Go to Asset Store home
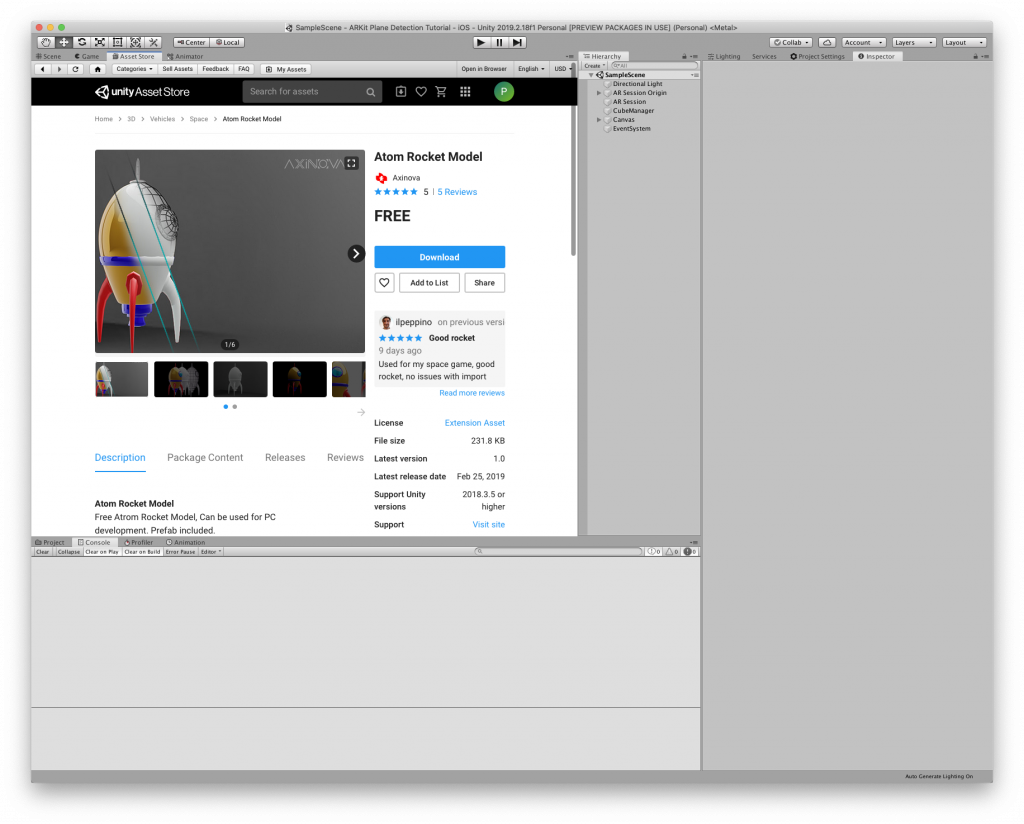This screenshot has height=824, width=1024. pyautogui.click(x=97, y=69)
